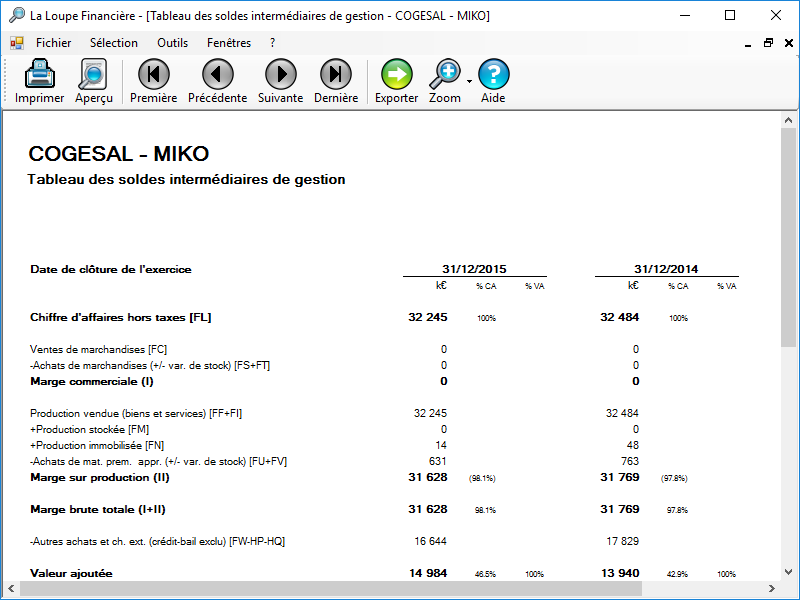
Task: Click '+Production immobilisée [FN]' row label
Action: point(97,445)
